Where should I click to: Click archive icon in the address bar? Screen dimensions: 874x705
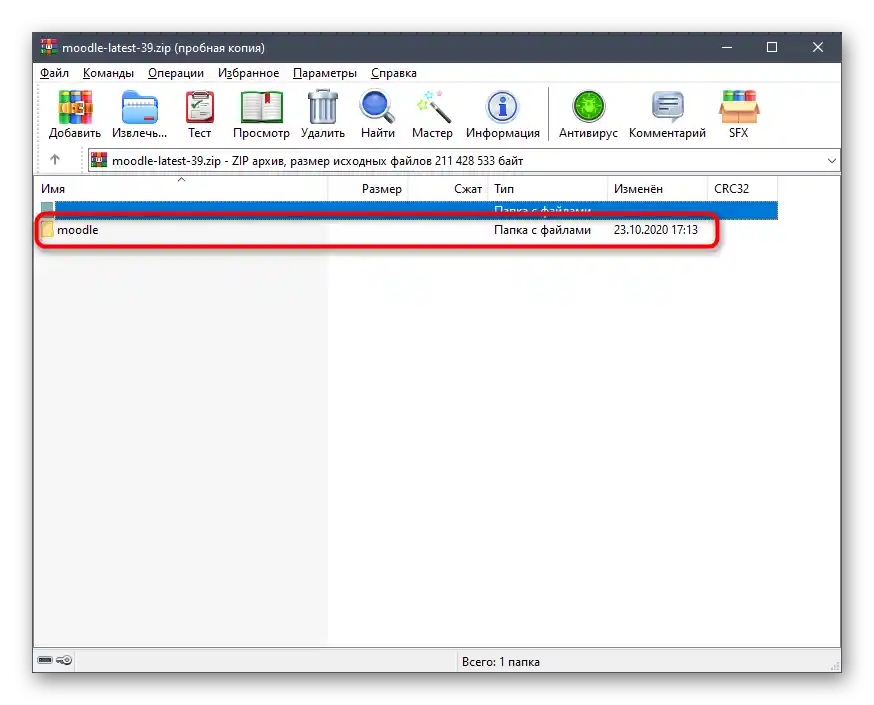tap(99, 160)
